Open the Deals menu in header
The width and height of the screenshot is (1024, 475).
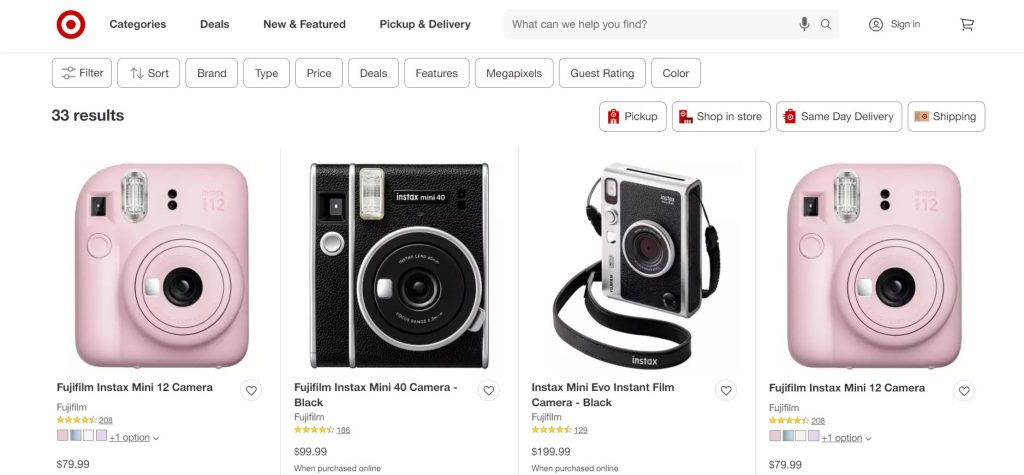[x=214, y=24]
